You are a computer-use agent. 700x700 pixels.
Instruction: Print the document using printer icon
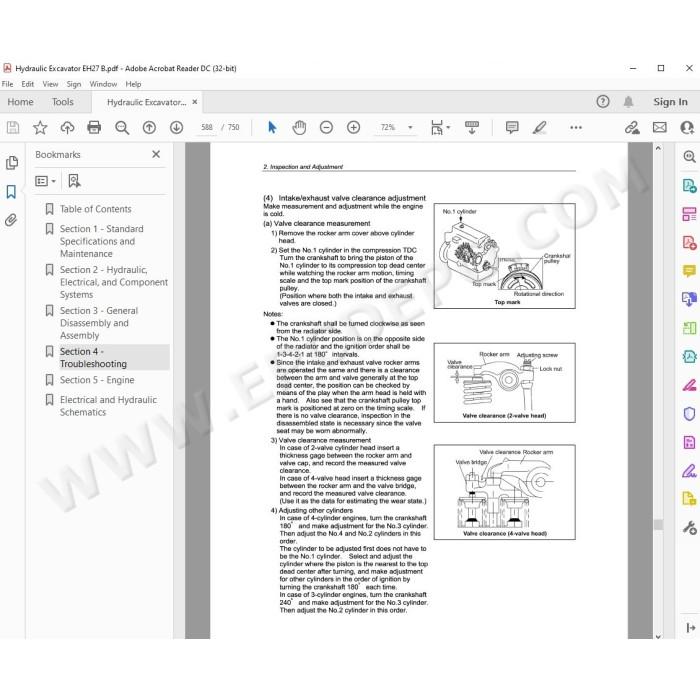94,128
